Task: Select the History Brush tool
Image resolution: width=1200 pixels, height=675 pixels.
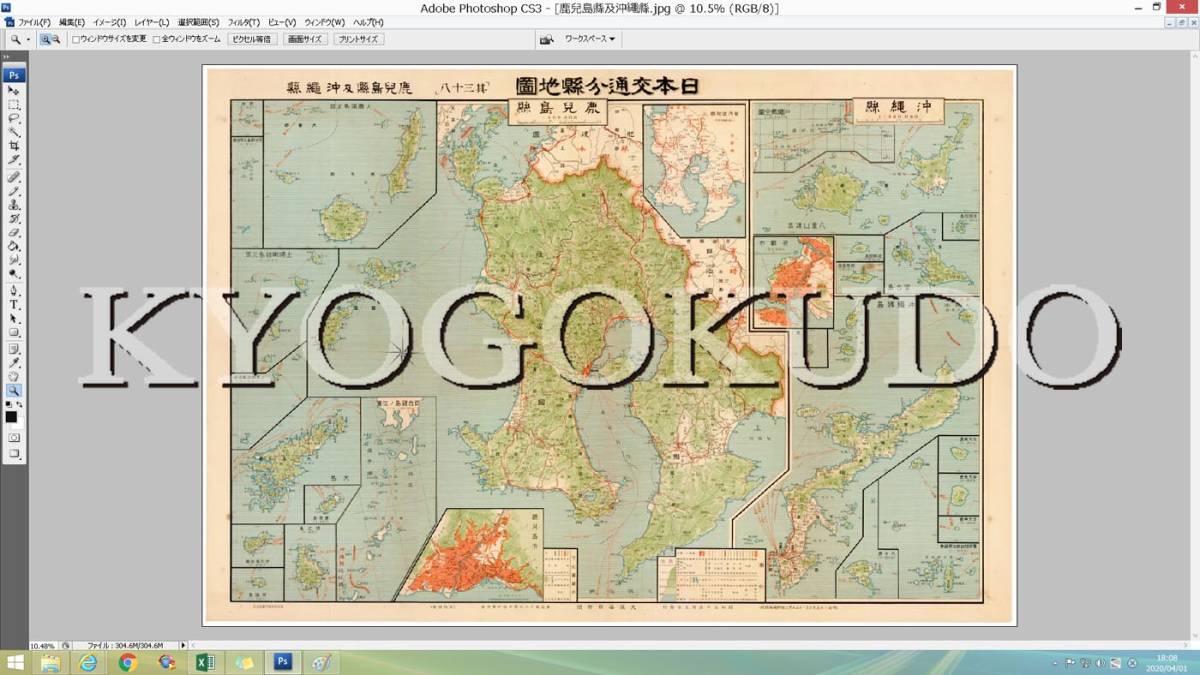Action: (x=14, y=218)
